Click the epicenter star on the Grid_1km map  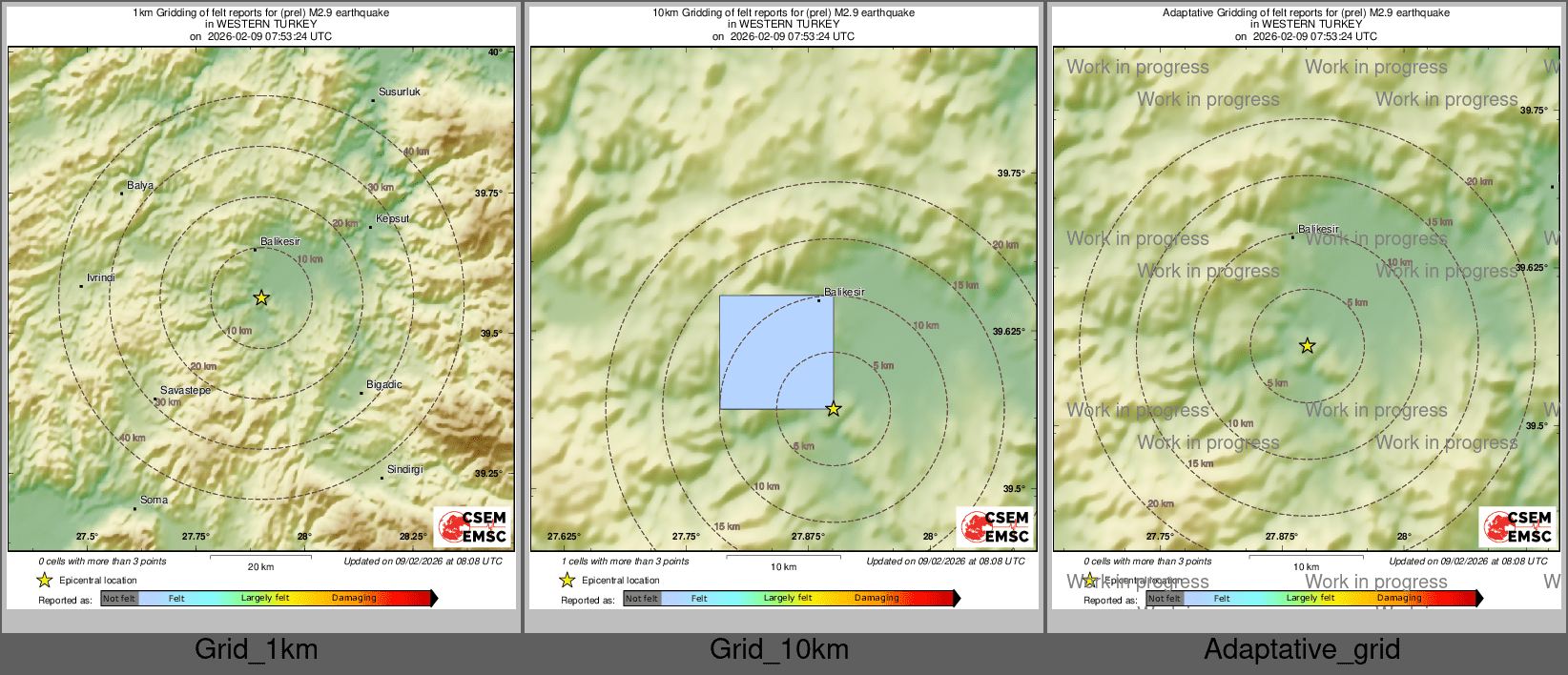(261, 297)
